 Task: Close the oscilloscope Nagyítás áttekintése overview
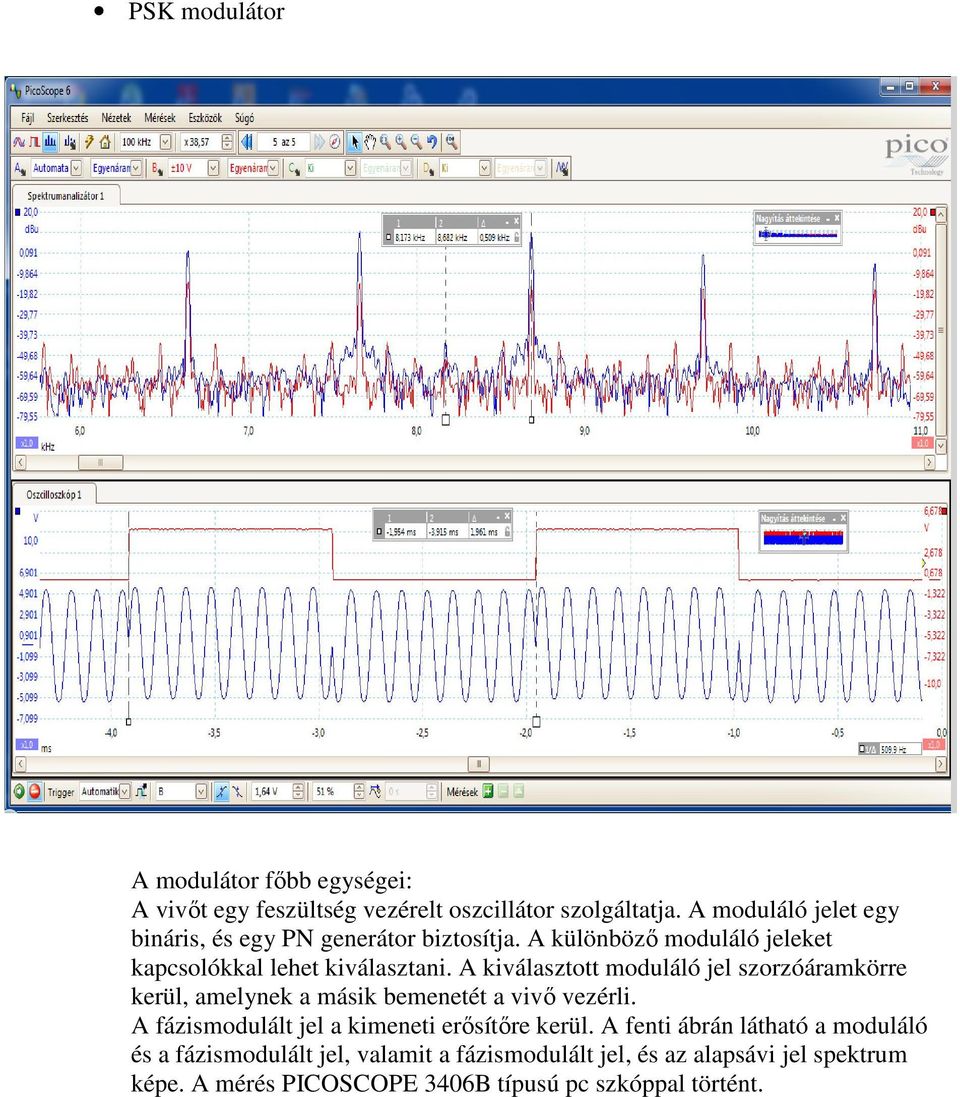pyautogui.click(x=843, y=518)
